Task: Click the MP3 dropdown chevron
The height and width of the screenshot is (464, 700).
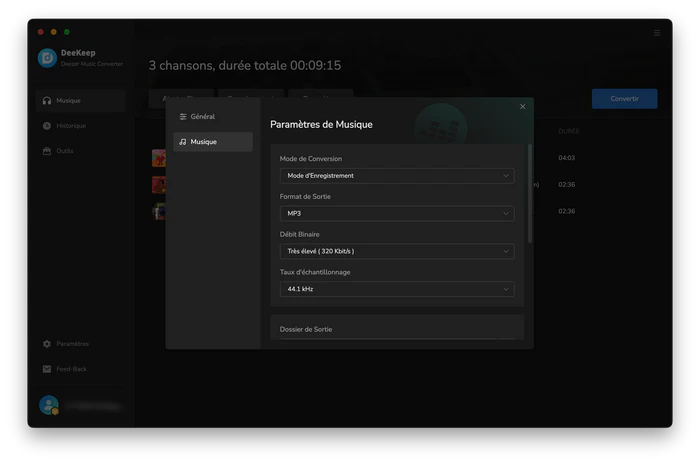Action: coord(506,213)
